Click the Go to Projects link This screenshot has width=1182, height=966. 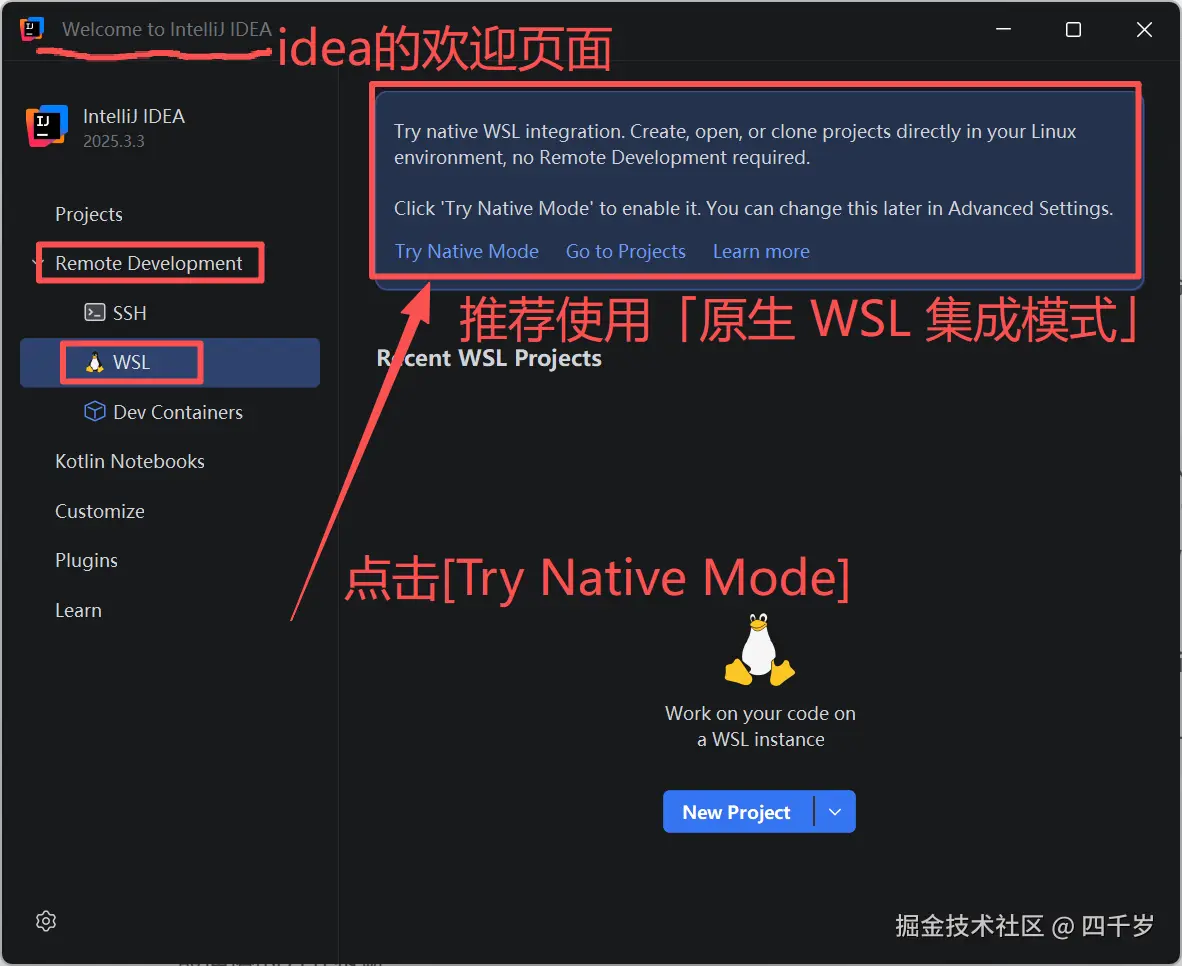(625, 251)
